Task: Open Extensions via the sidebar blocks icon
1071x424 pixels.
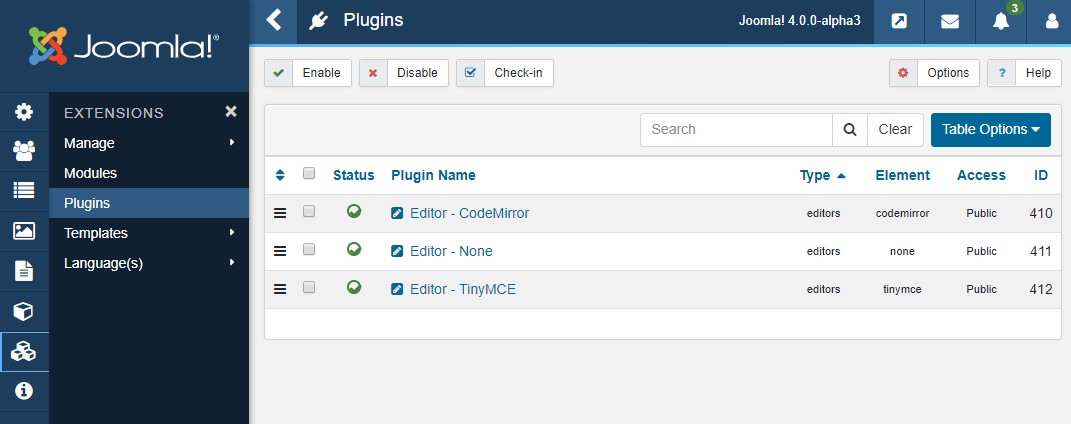Action: [24, 352]
